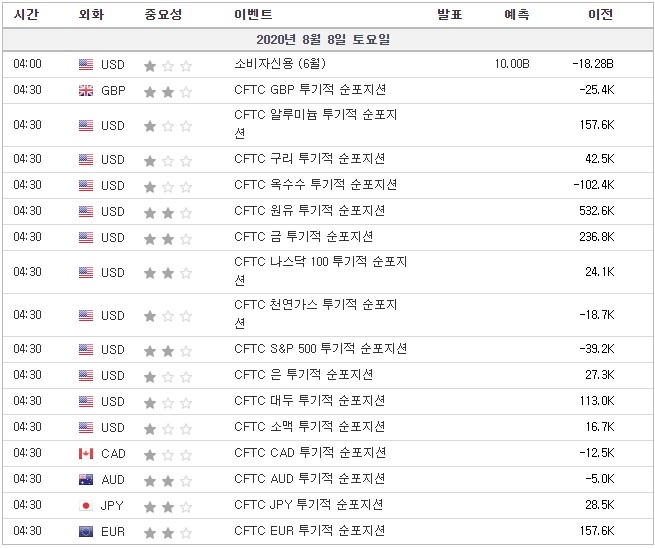The image size is (655, 548).
Task: Open CFTC 은 투기적 순포지션 event
Action: point(304,374)
